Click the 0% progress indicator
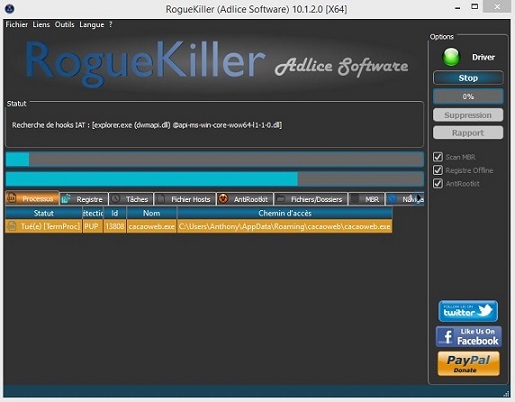The height and width of the screenshot is (402, 515). (468, 97)
